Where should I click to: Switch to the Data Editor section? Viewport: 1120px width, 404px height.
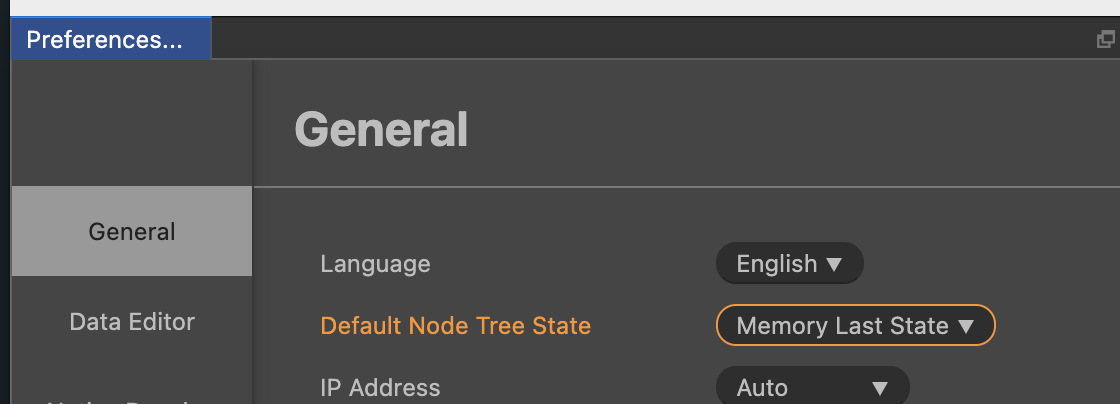tap(132, 322)
